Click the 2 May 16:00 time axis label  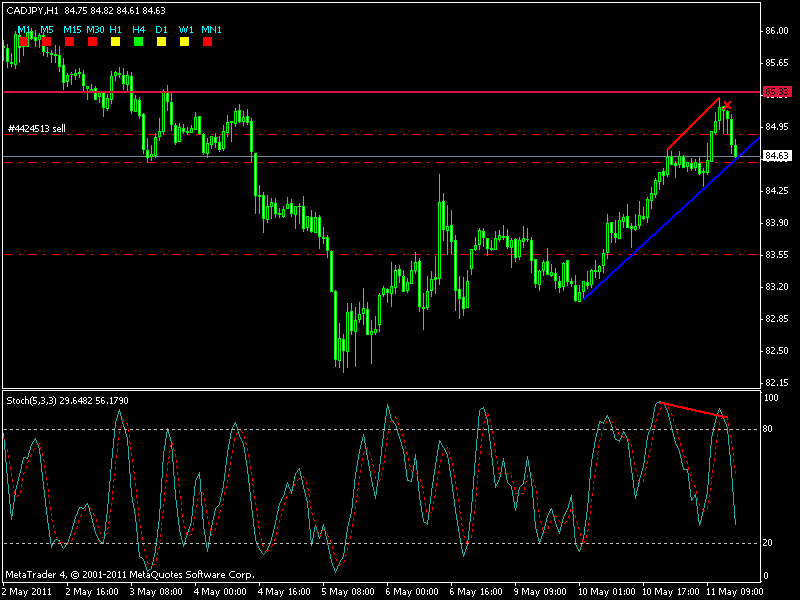coord(92,592)
